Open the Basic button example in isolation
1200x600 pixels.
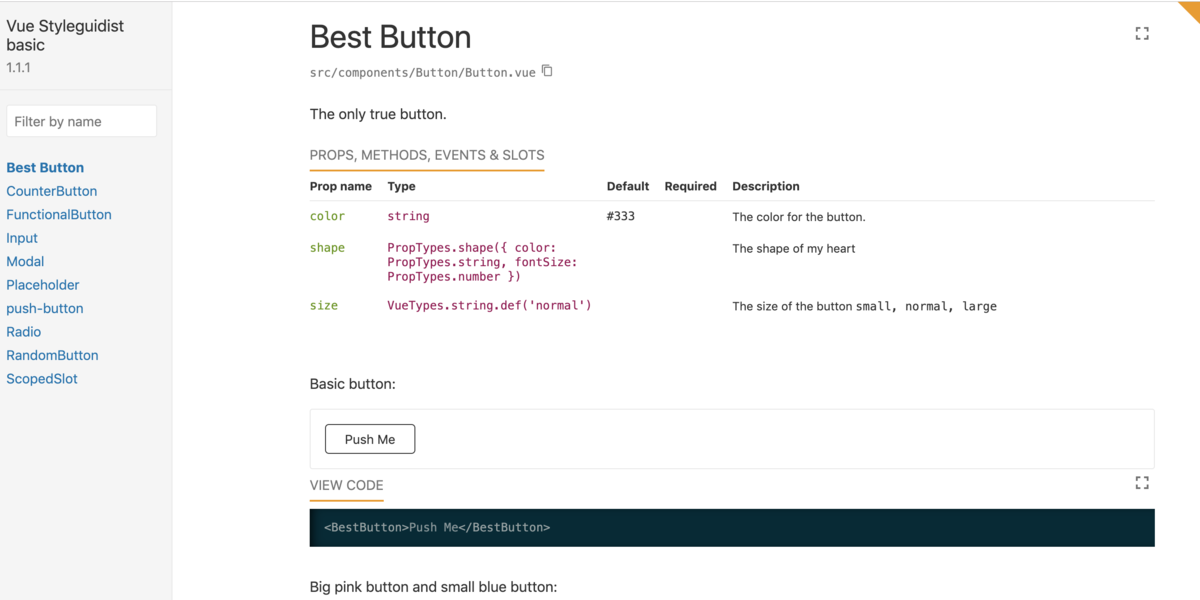tap(1142, 483)
